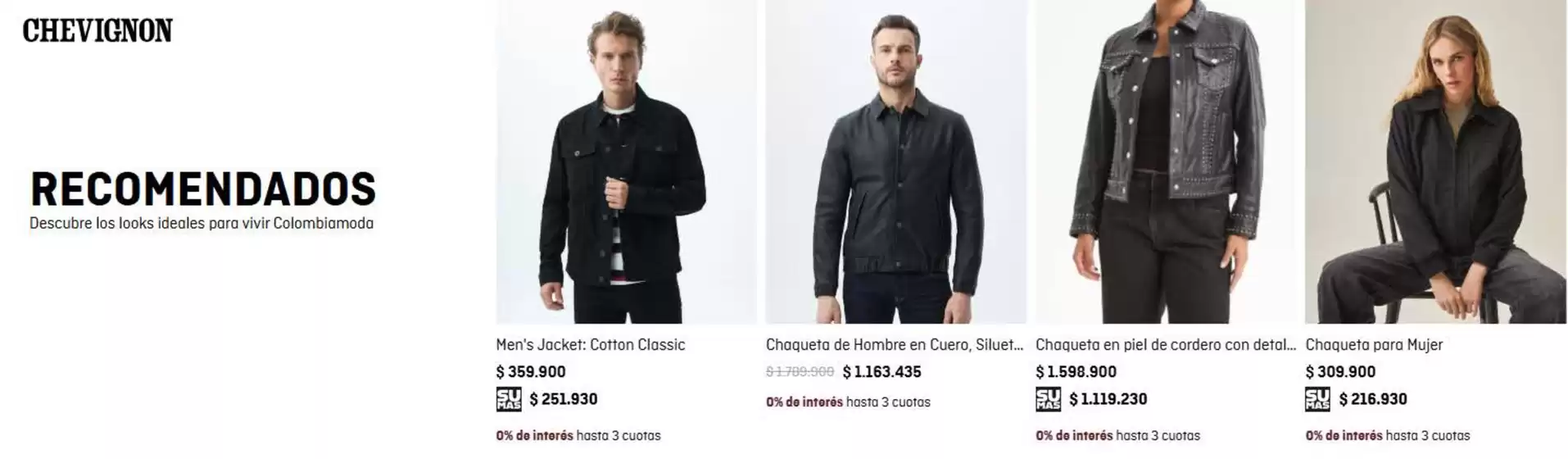1568x459 pixels.
Task: Click the SU MAS icon beside $1.119.230
Action: (x=1048, y=399)
